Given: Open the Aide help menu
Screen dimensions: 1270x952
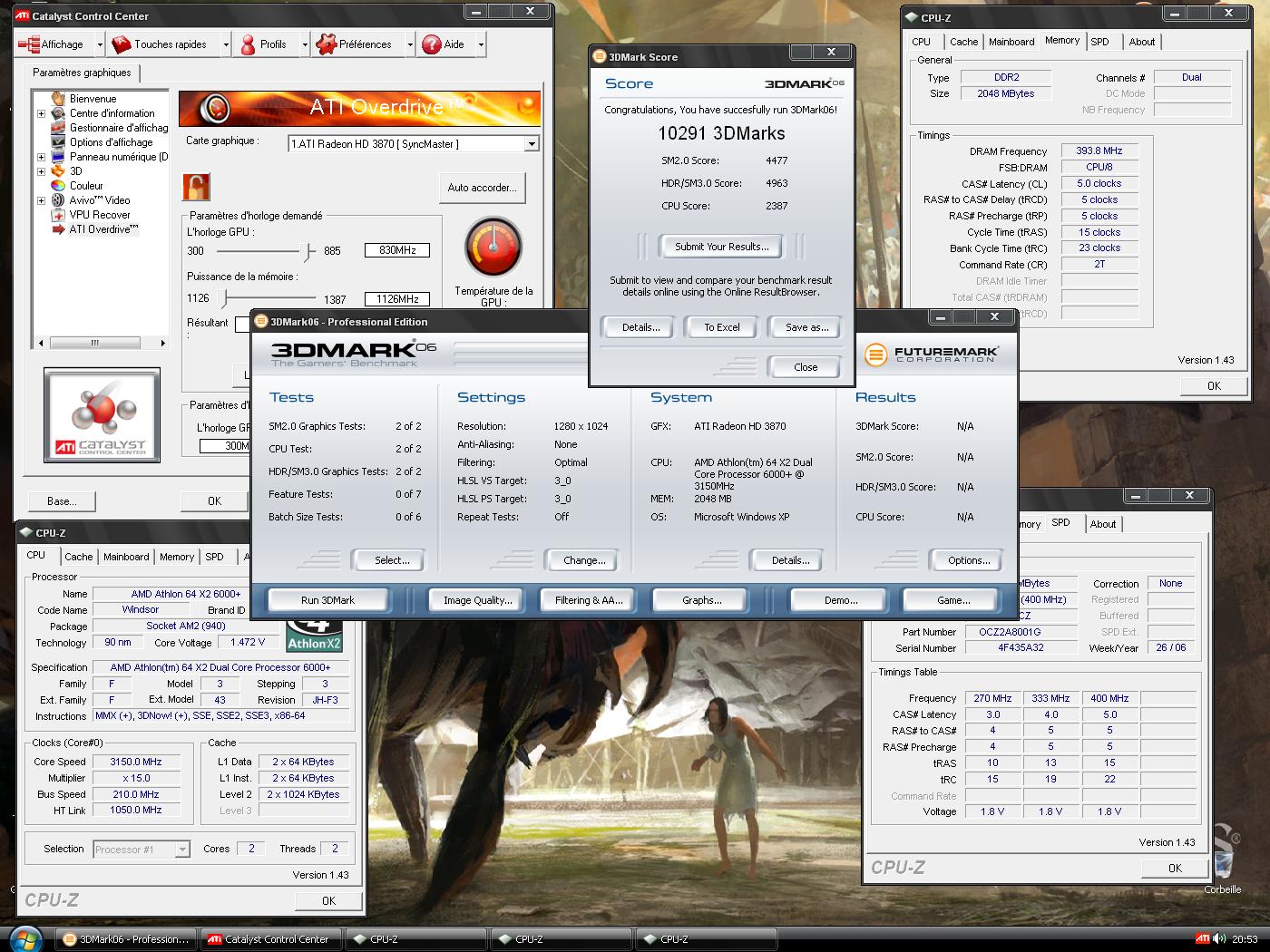Looking at the screenshot, I should click(444, 44).
